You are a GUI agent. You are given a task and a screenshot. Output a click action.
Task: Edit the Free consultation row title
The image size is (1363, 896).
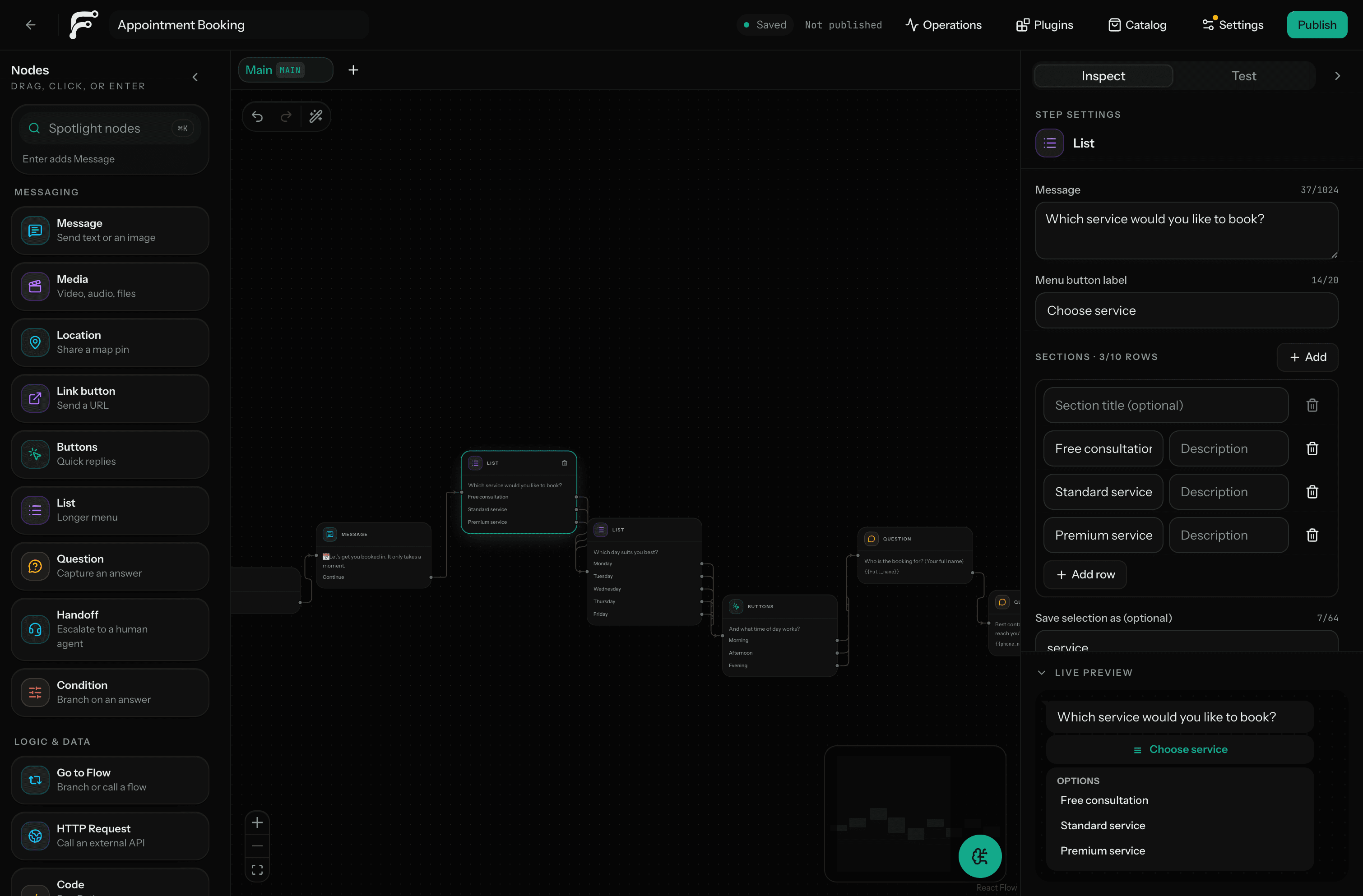[x=1103, y=448]
